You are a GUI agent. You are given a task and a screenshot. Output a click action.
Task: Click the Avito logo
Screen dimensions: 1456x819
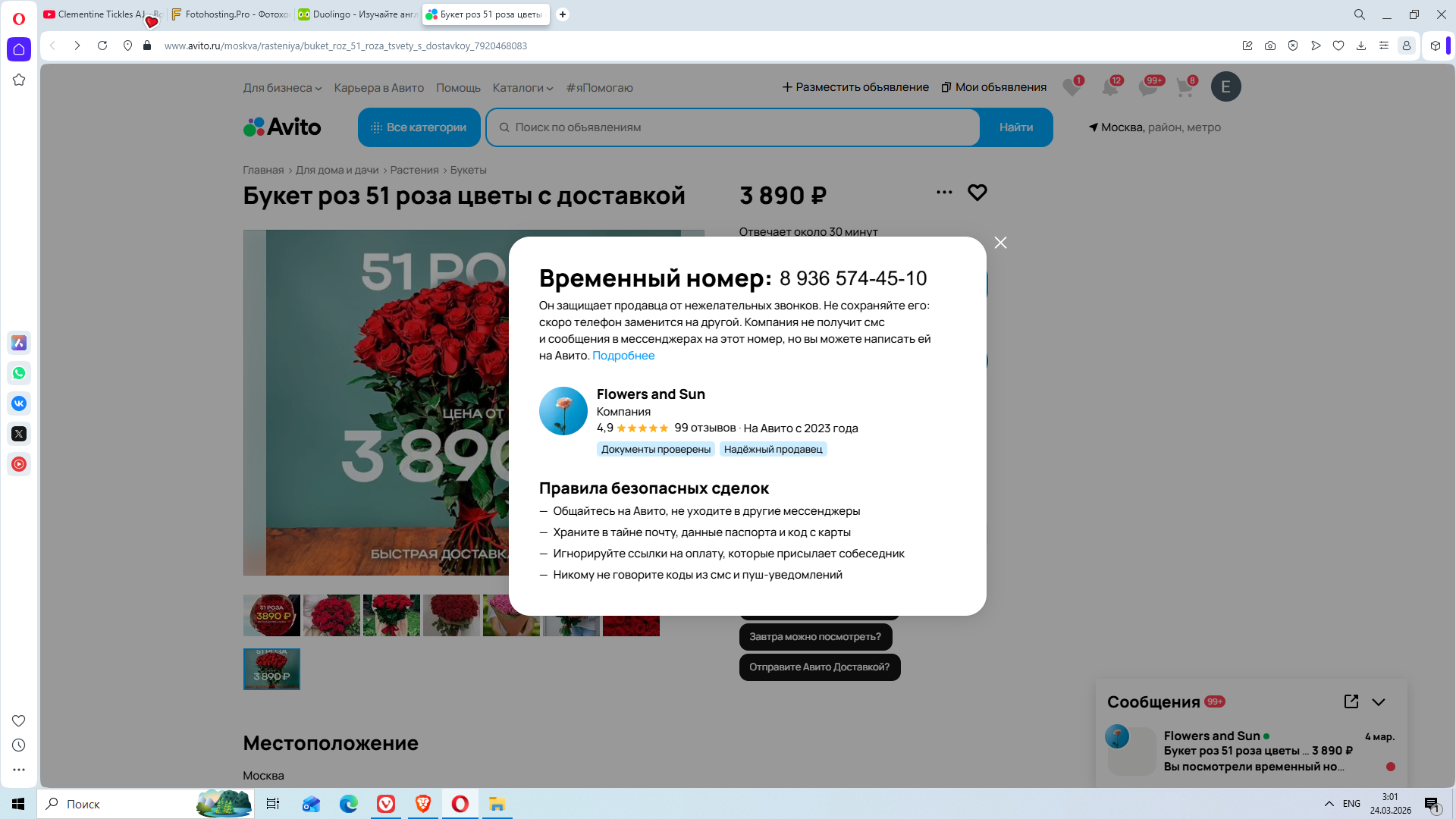[x=282, y=127]
